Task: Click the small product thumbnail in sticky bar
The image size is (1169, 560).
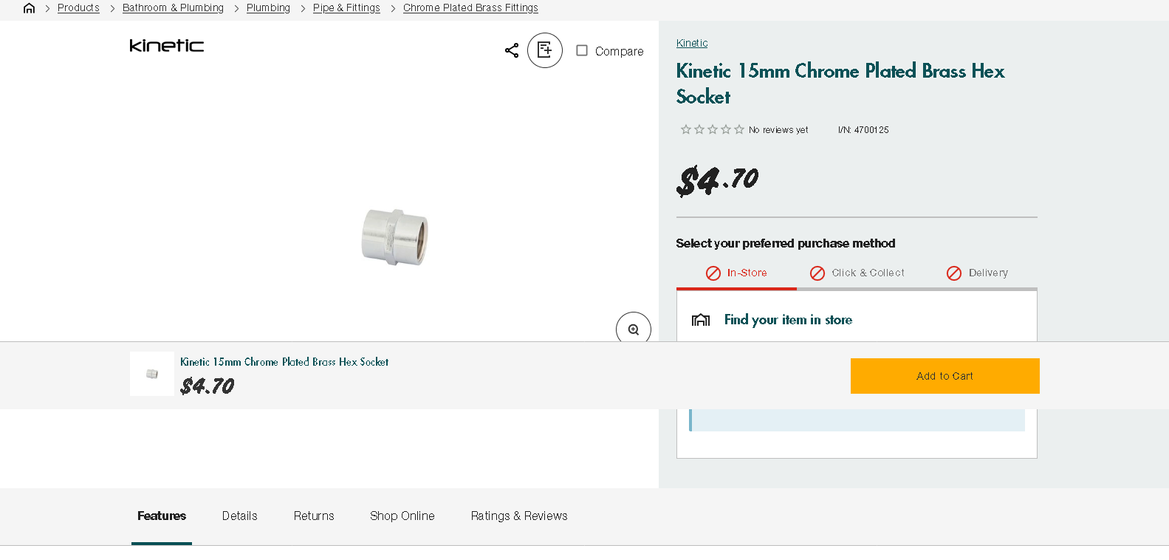Action: [x=152, y=374]
